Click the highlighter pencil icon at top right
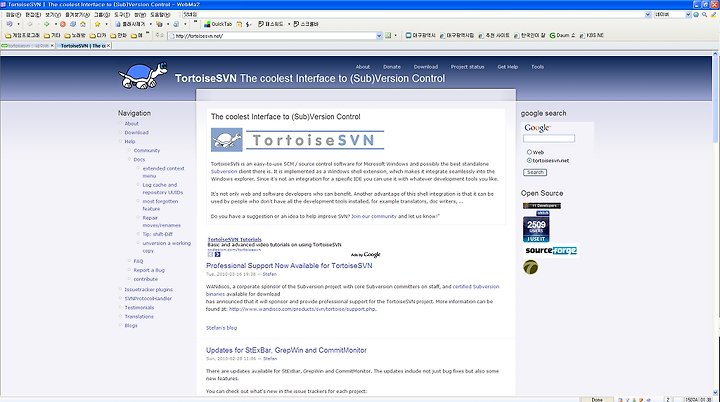This screenshot has width=720, height=402. click(x=714, y=15)
